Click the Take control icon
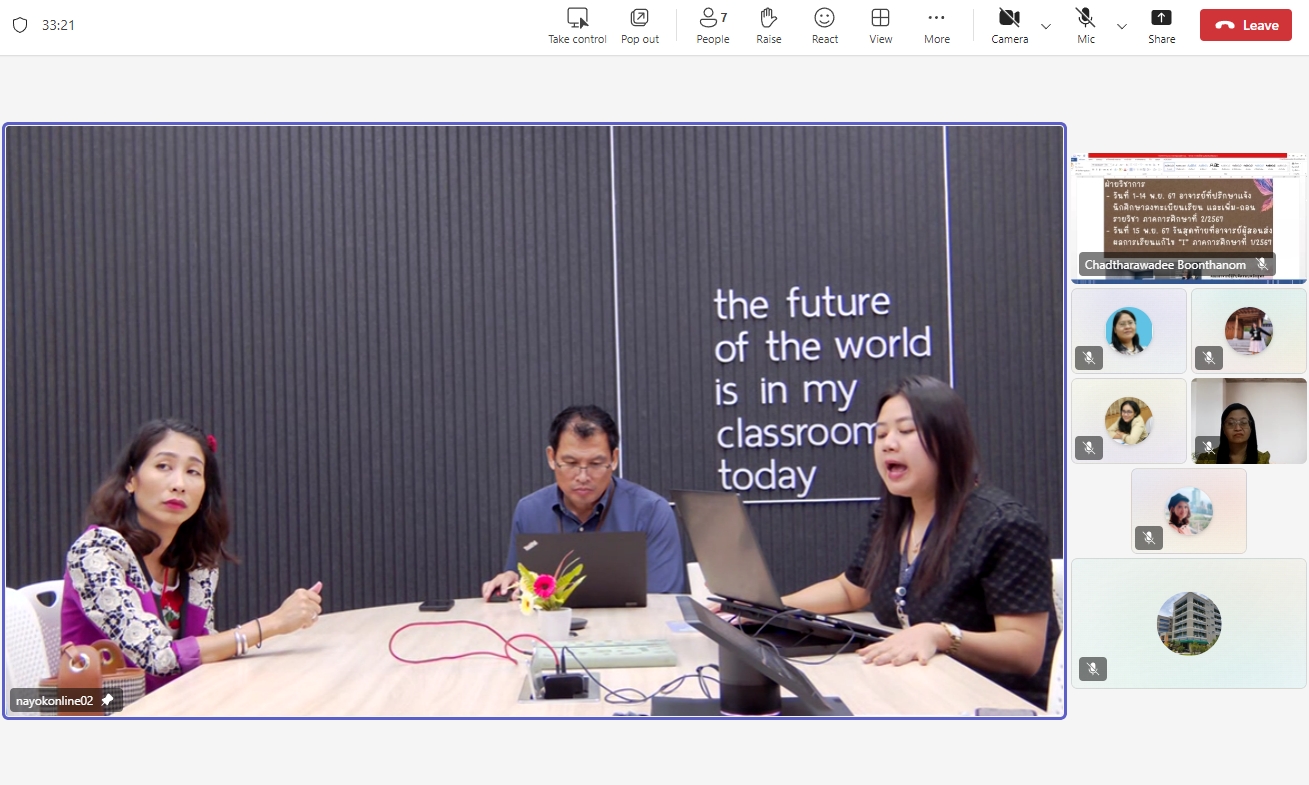 577,18
